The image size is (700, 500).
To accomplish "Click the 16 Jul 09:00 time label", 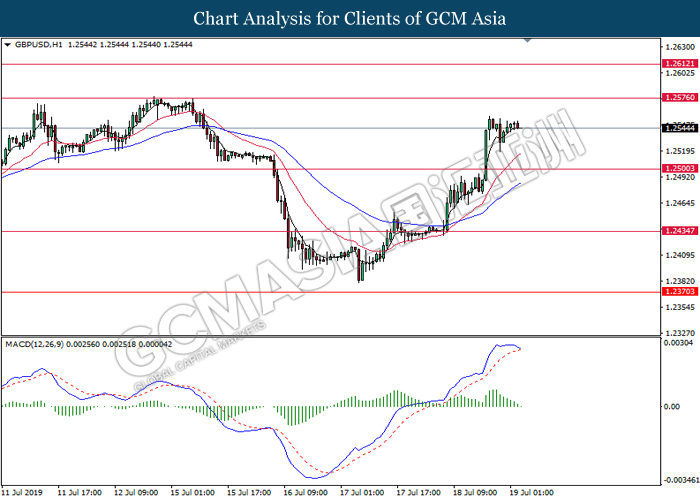I will pos(307,493).
